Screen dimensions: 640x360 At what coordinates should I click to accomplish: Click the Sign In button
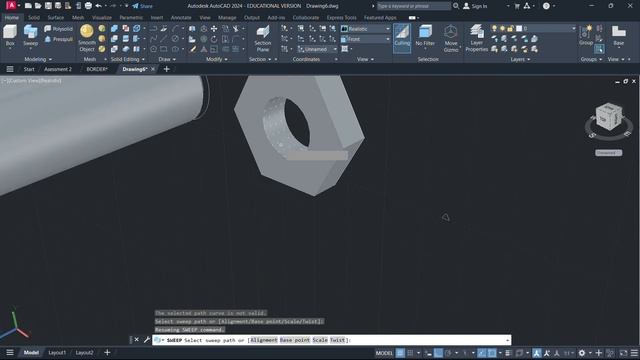[x=476, y=6]
